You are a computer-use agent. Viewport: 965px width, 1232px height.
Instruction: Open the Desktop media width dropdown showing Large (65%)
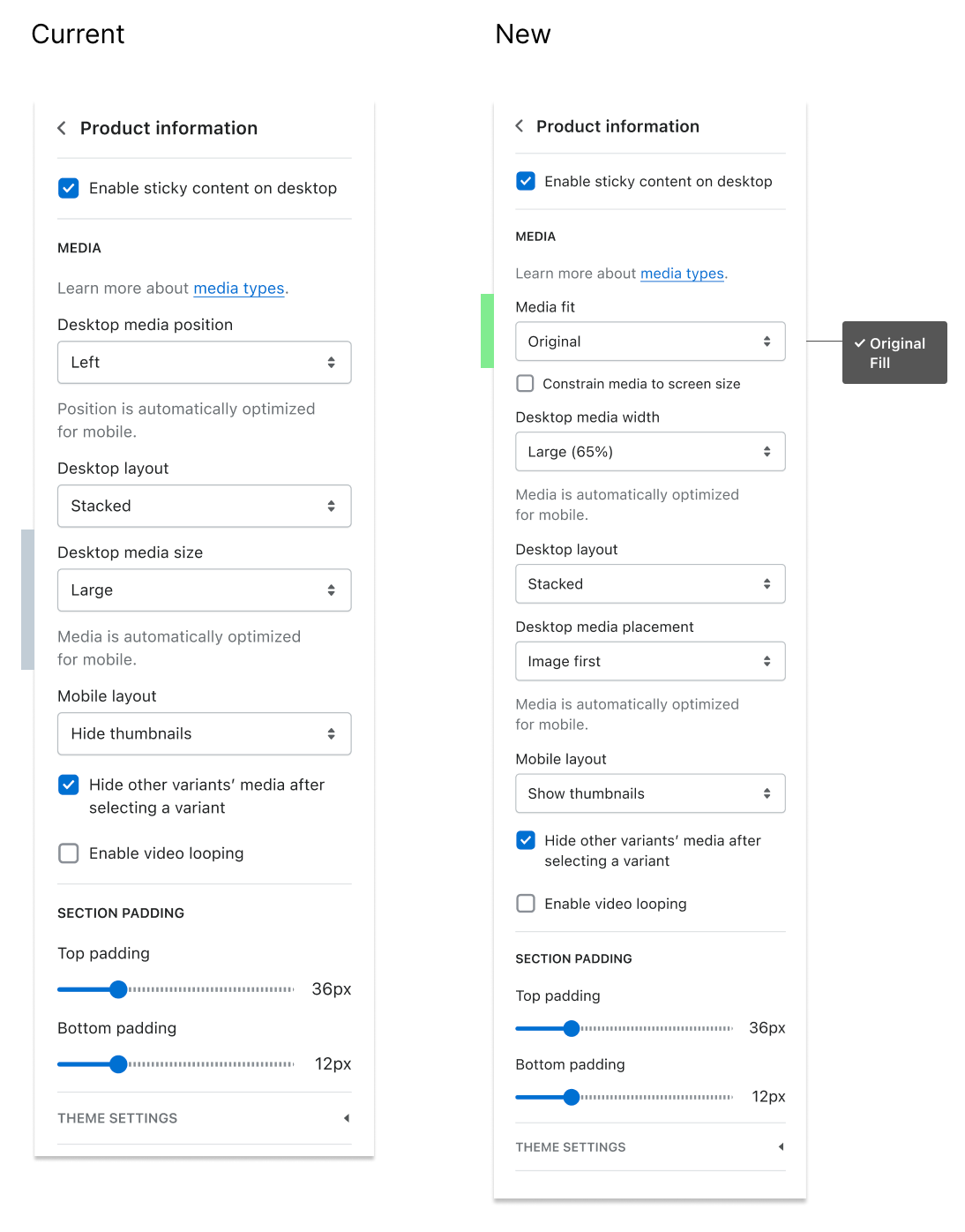650,451
